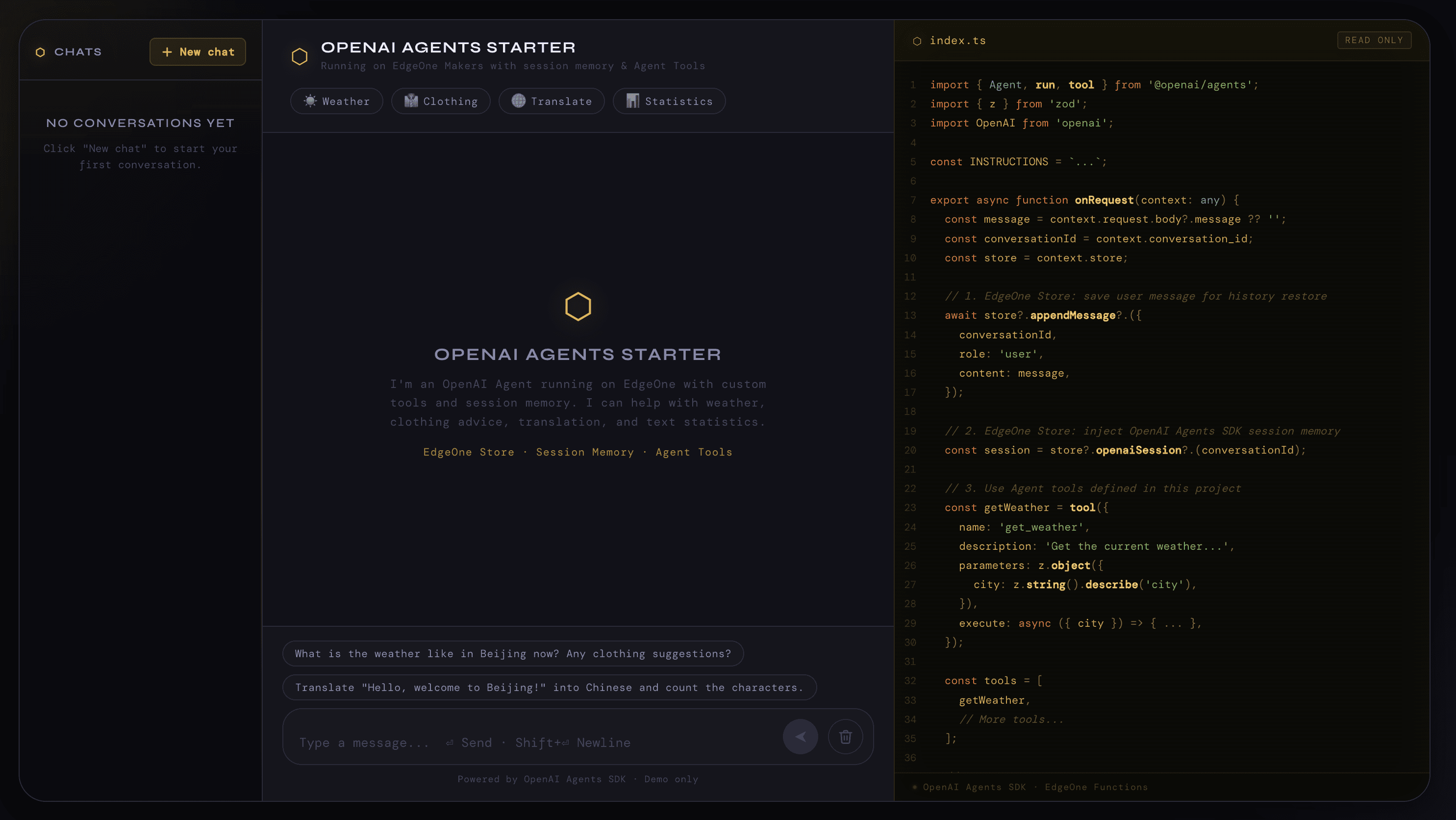Click the NO CONVERSATIONS YET text
Screen dimensions: 1456x820
140,123
